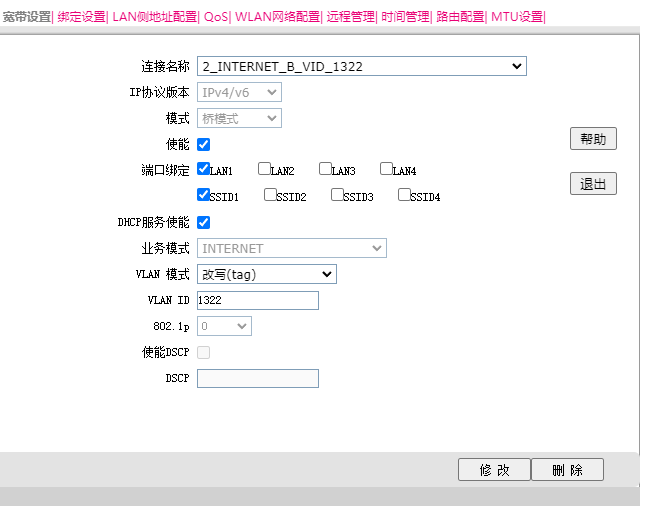Click the 帮助 button
The height and width of the screenshot is (506, 646).
pyautogui.click(x=593, y=139)
